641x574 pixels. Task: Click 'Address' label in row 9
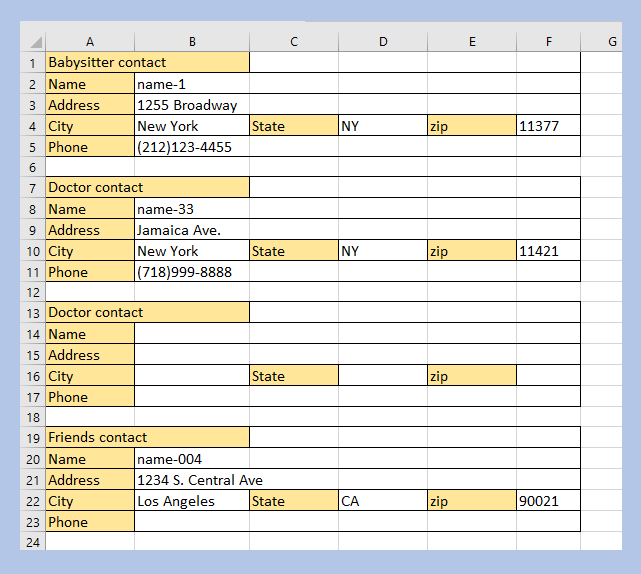point(90,229)
